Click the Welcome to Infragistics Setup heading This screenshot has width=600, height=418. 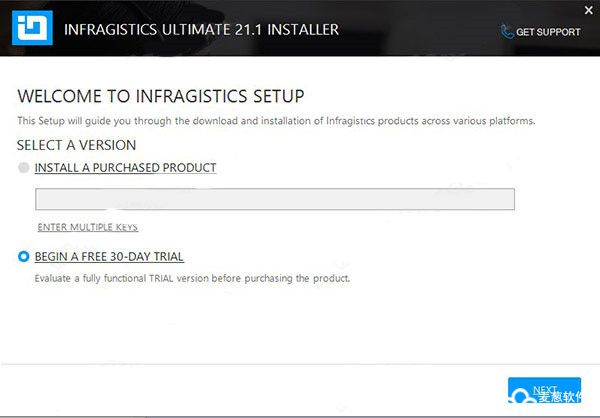[161, 96]
